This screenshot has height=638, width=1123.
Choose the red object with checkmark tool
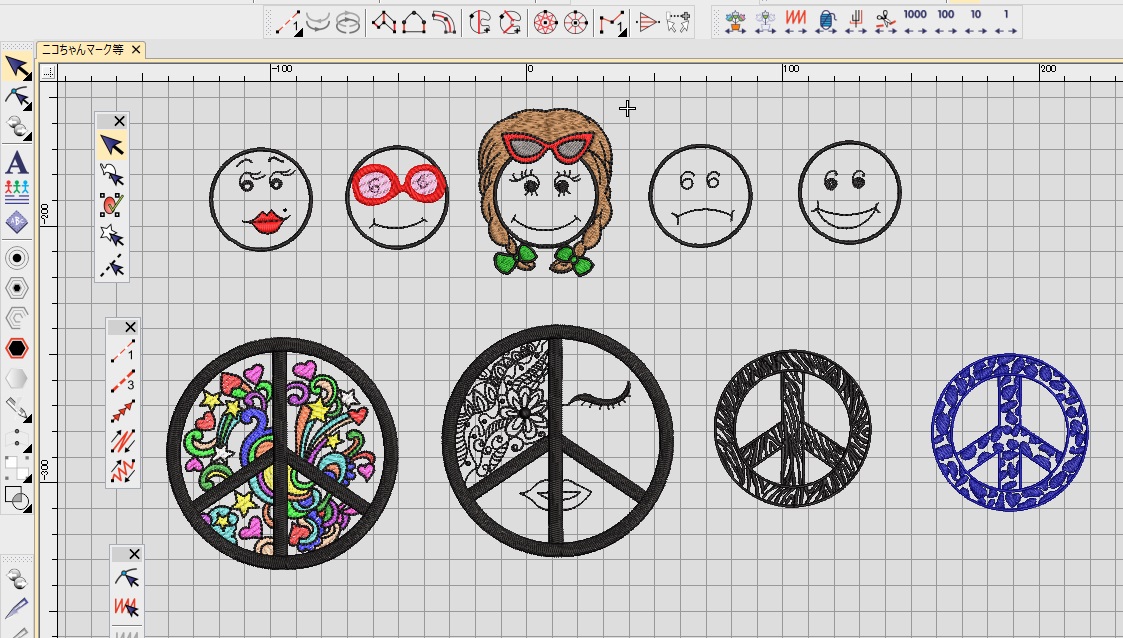coord(112,205)
